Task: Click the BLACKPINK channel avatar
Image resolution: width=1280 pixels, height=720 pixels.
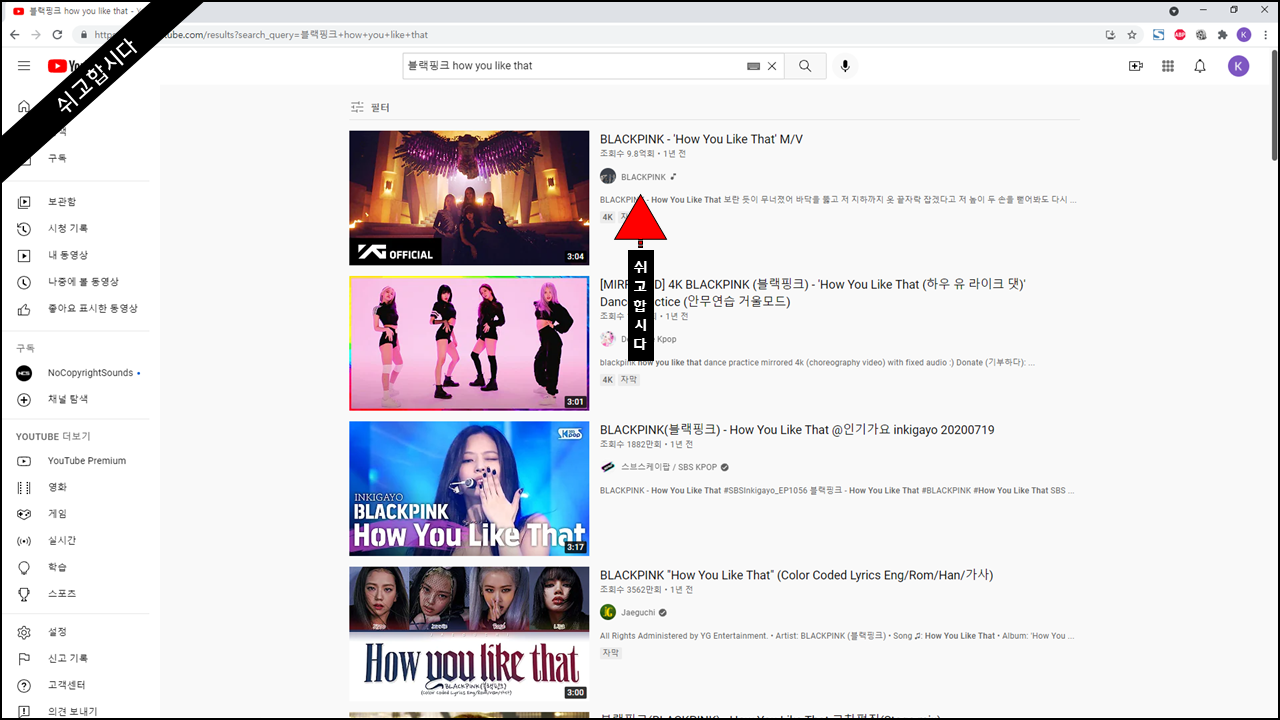Action: tap(608, 176)
